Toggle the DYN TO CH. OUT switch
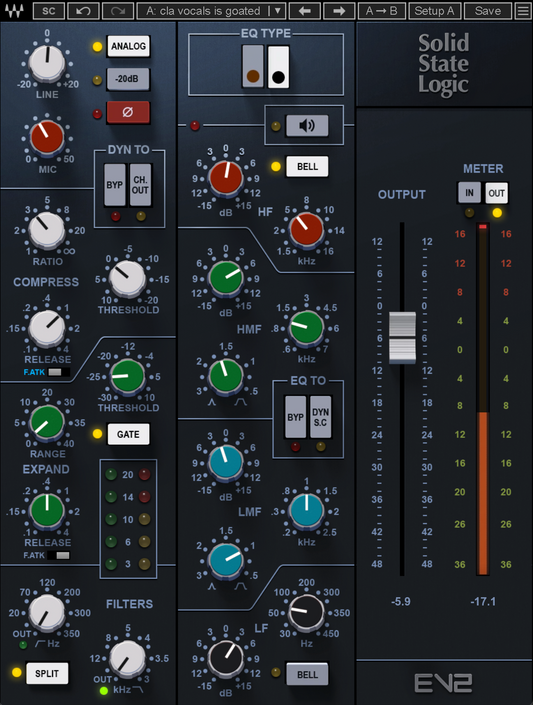The image size is (533, 705). pyautogui.click(x=140, y=185)
